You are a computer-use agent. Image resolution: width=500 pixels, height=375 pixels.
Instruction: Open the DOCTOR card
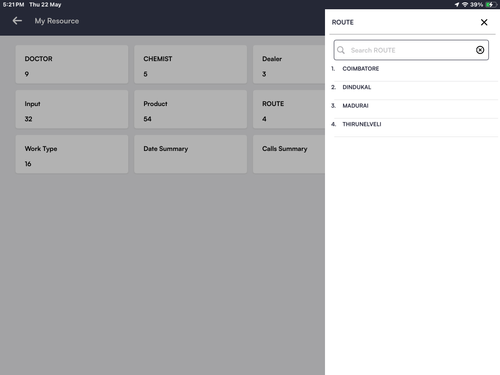[72, 64]
